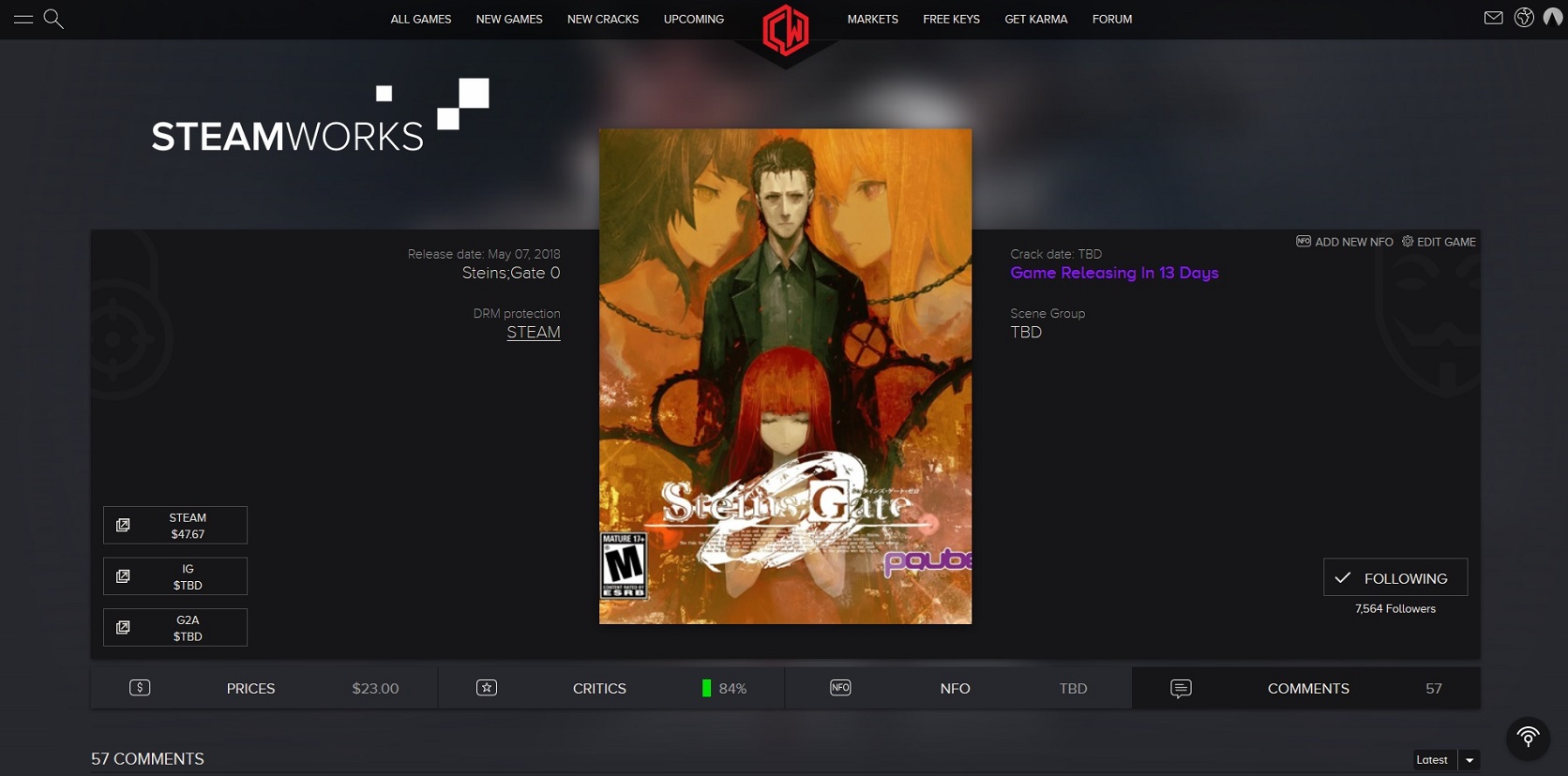This screenshot has width=1568, height=776.
Task: Click the Steins;Gate 0 cover art
Action: [786, 377]
